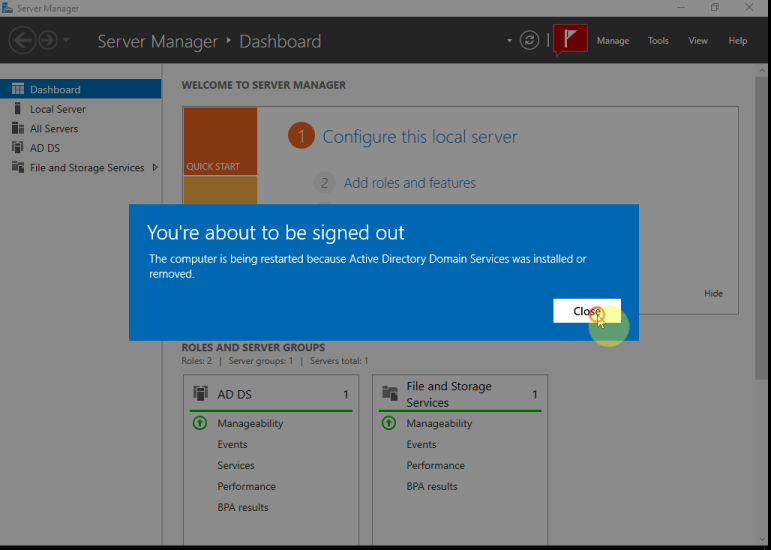Screen dimensions: 771x550
Task: Open the Help menu
Action: 738,41
